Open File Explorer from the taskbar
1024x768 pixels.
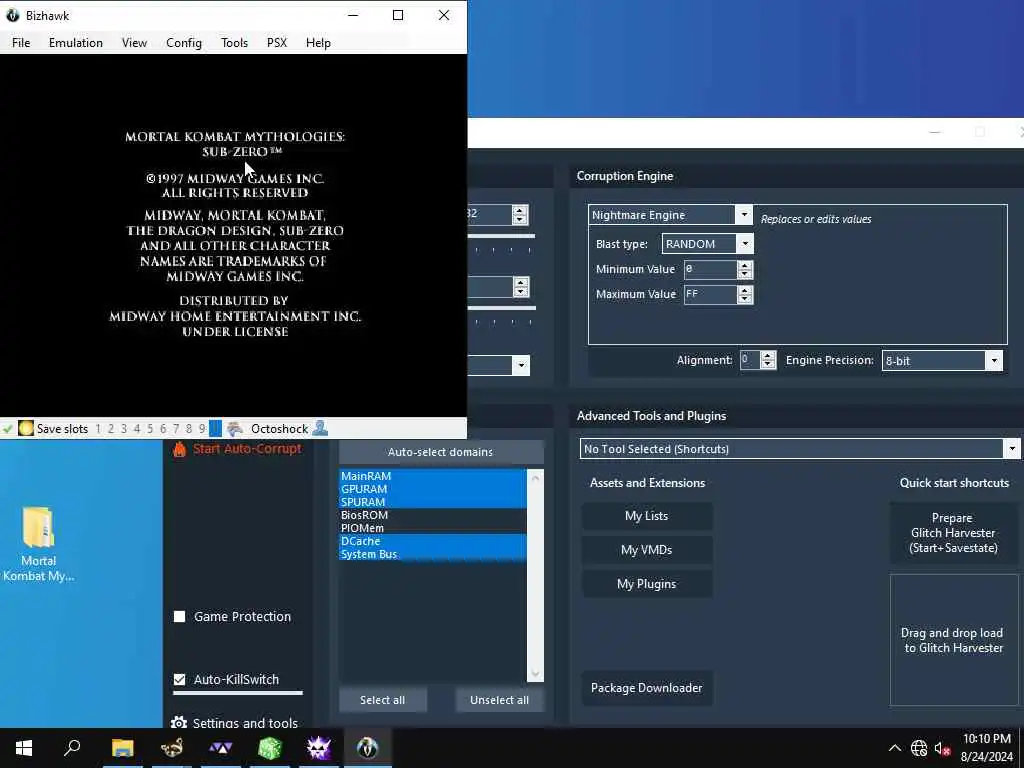122,748
